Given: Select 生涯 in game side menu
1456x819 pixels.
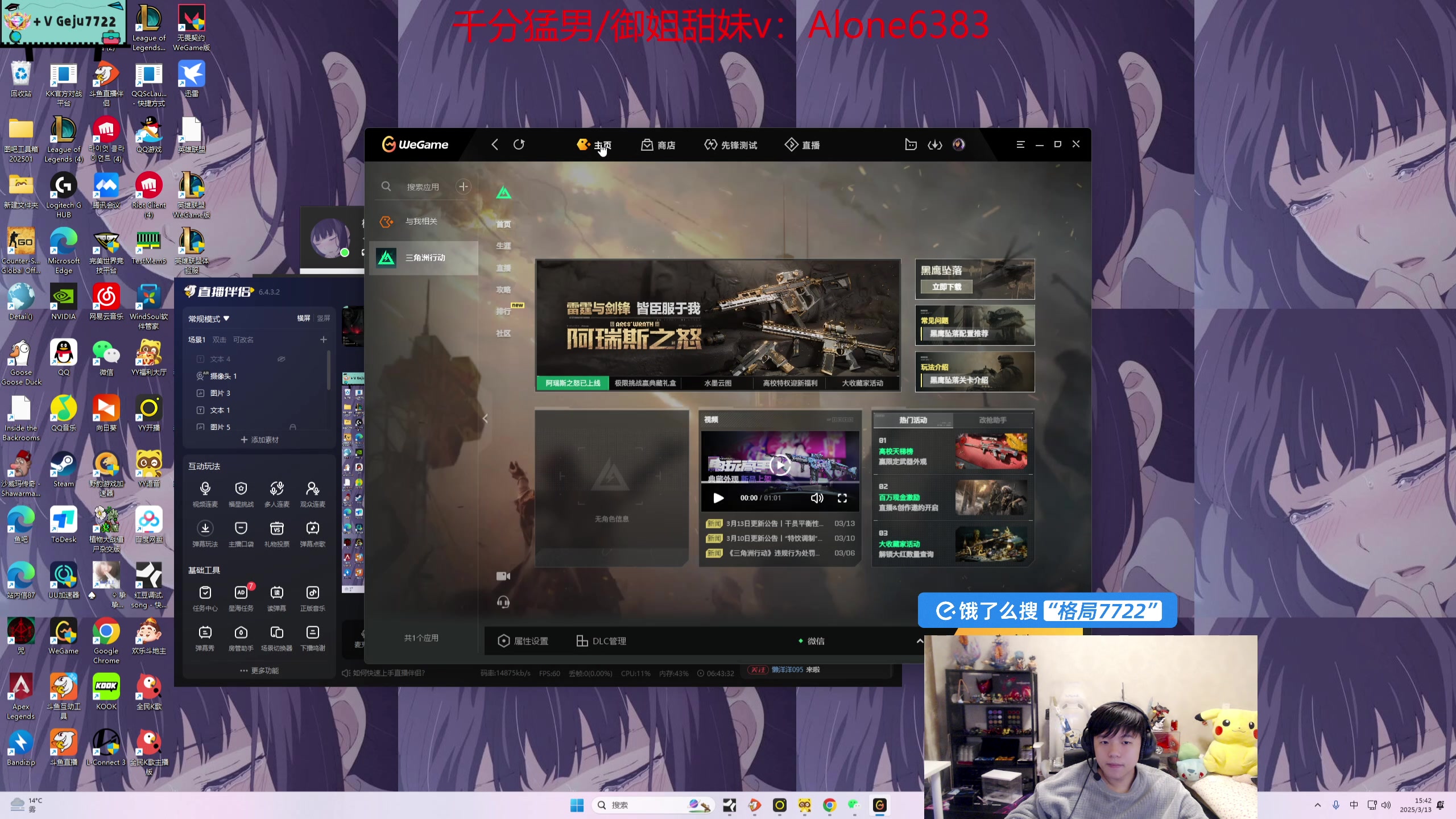Looking at the screenshot, I should [503, 246].
